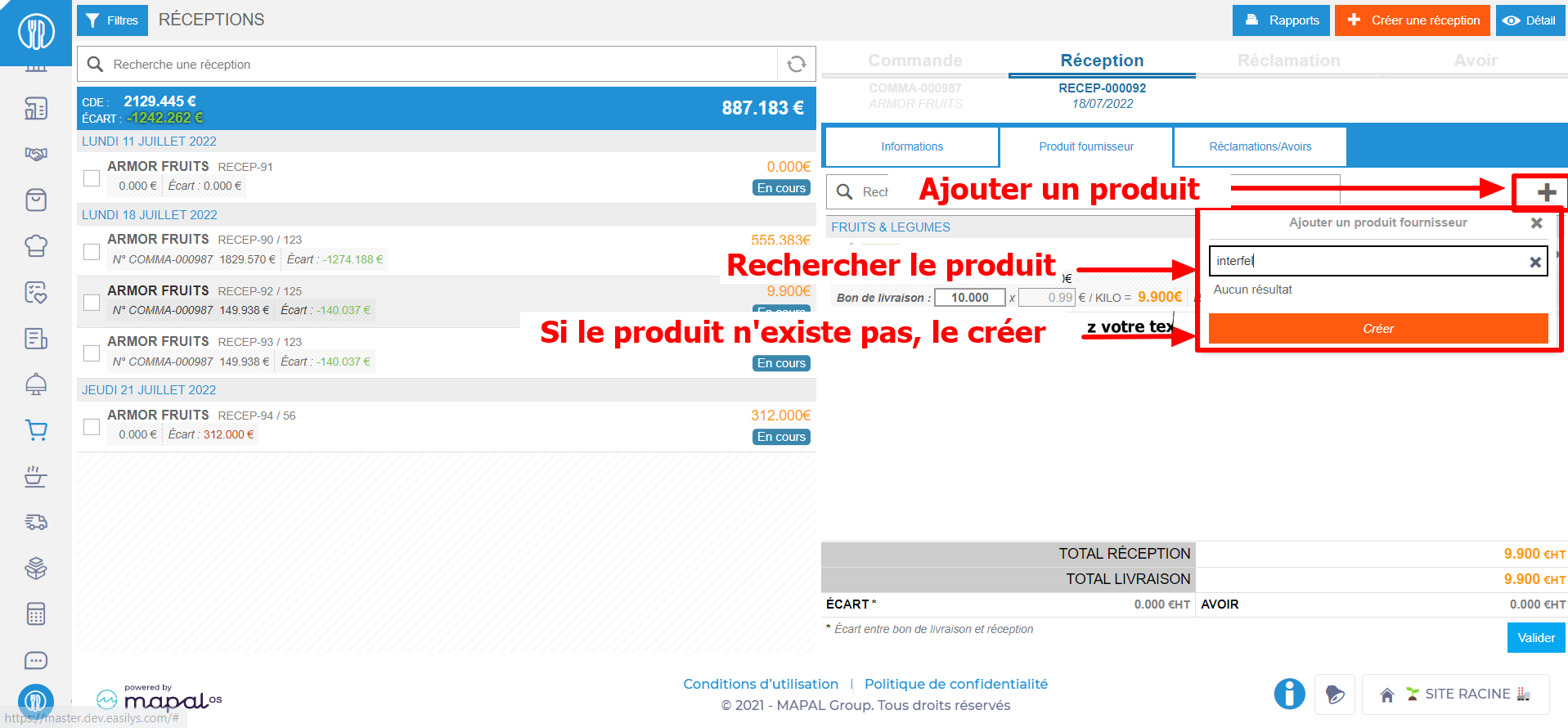Click the Valider button
Image resolution: width=1568 pixels, height=728 pixels.
click(x=1536, y=638)
